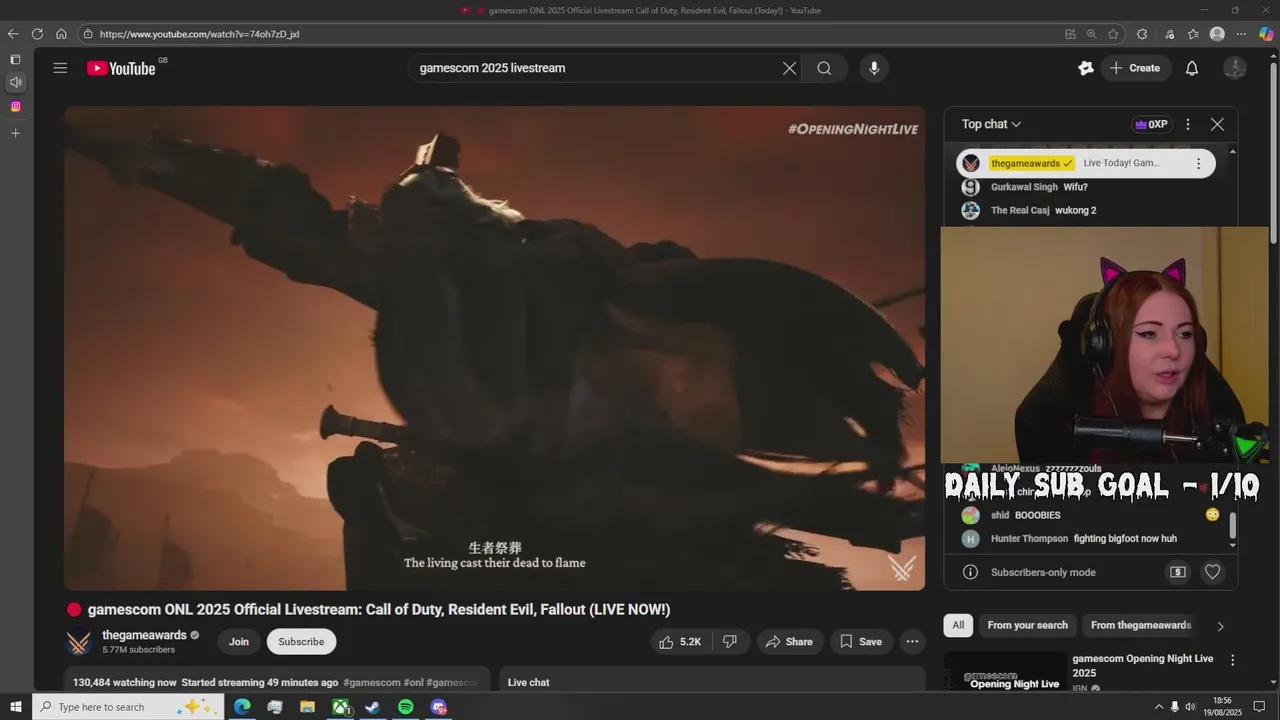Click the Join channel button
Screen dimensions: 1280x720
point(239,642)
